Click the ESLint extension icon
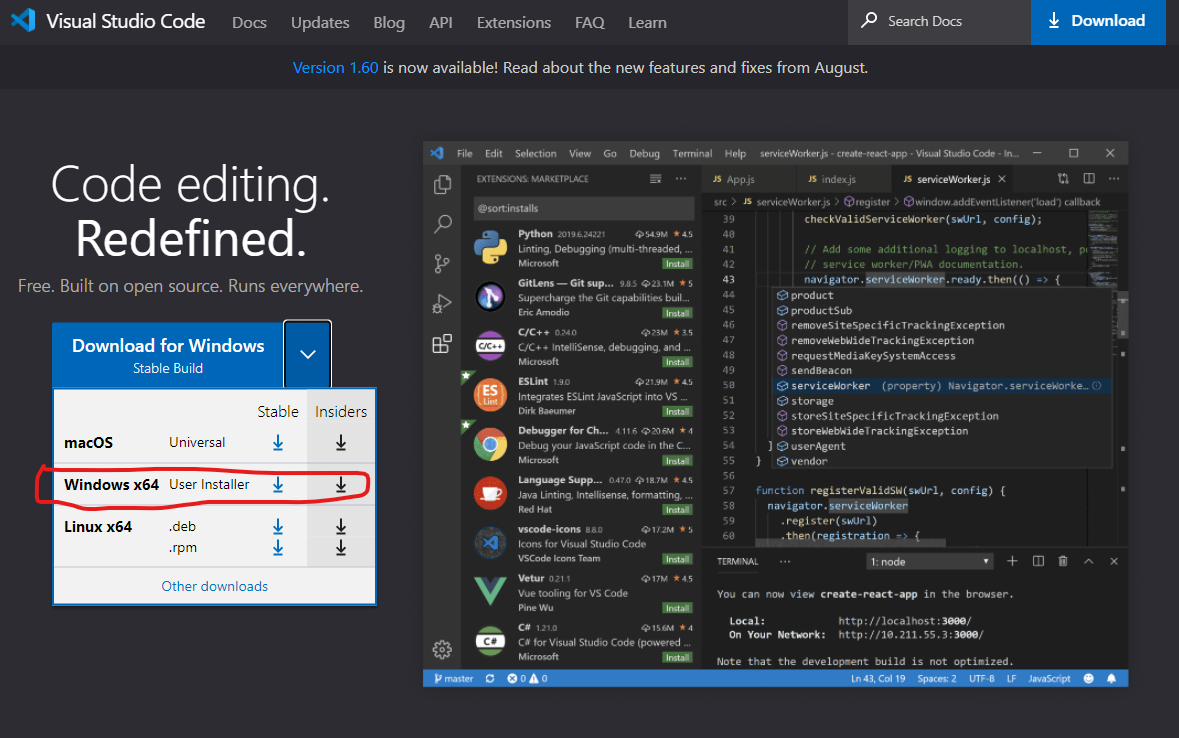The height and width of the screenshot is (738, 1179). [x=490, y=393]
